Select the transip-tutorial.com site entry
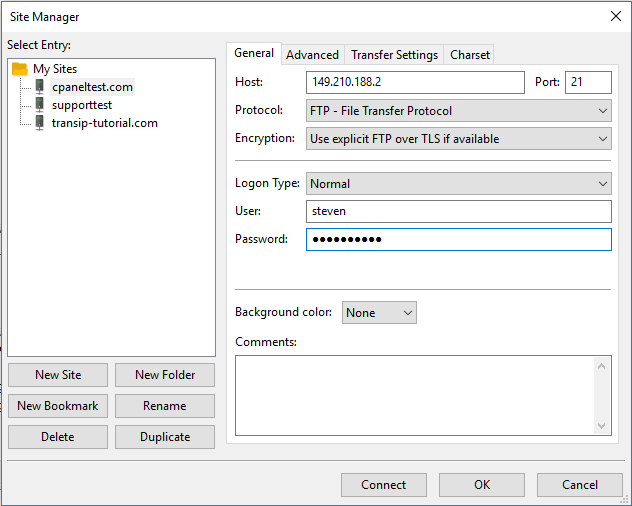The image size is (632, 506). pyautogui.click(x=105, y=123)
